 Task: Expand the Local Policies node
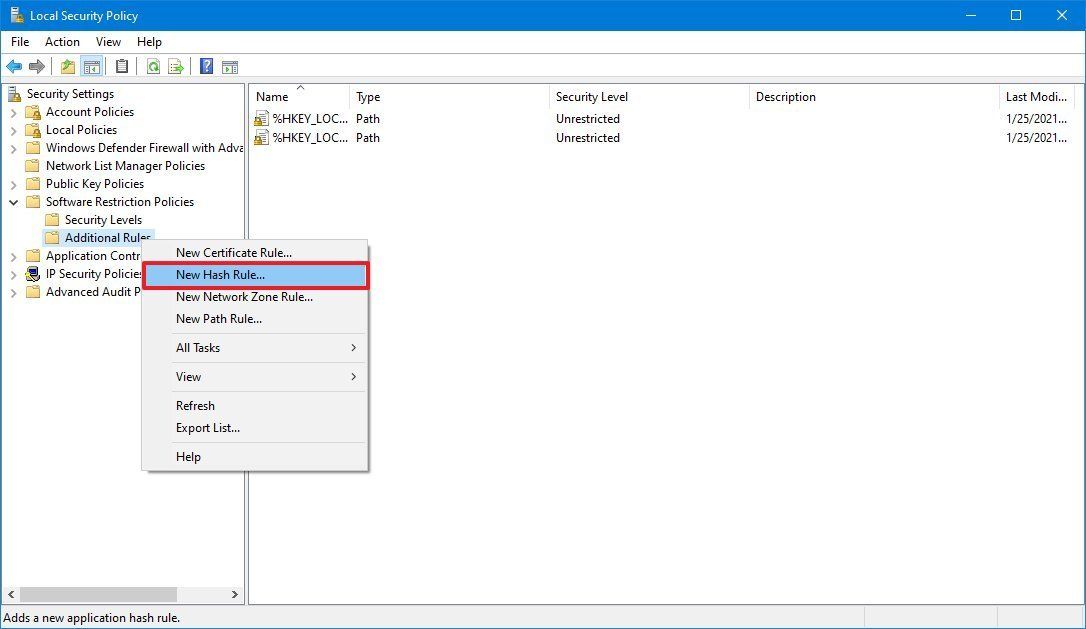pyautogui.click(x=14, y=130)
